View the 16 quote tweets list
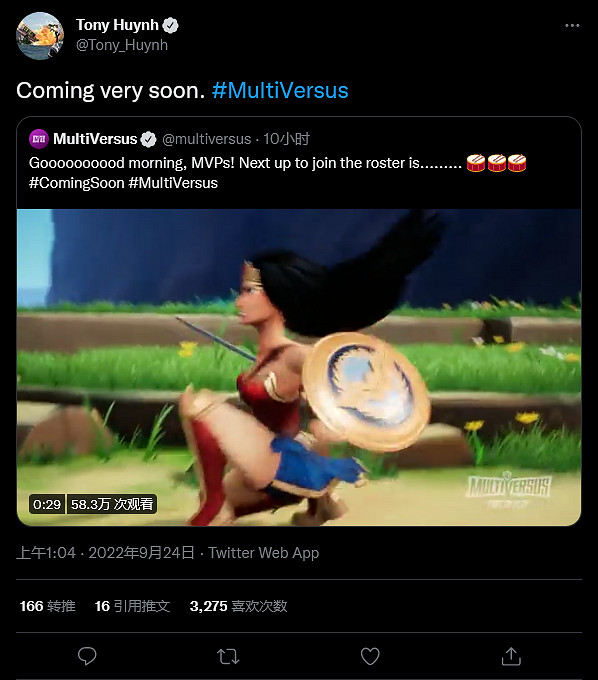Image resolution: width=598 pixels, height=680 pixels. [132, 606]
